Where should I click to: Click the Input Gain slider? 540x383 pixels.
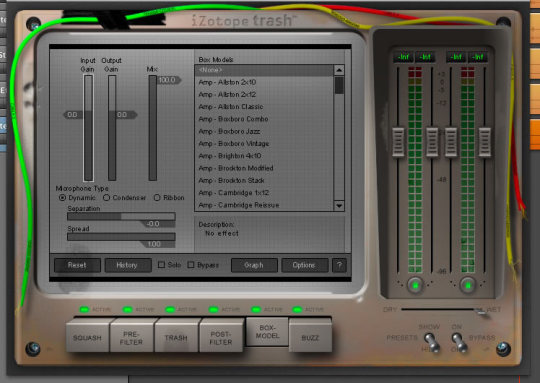click(x=89, y=127)
